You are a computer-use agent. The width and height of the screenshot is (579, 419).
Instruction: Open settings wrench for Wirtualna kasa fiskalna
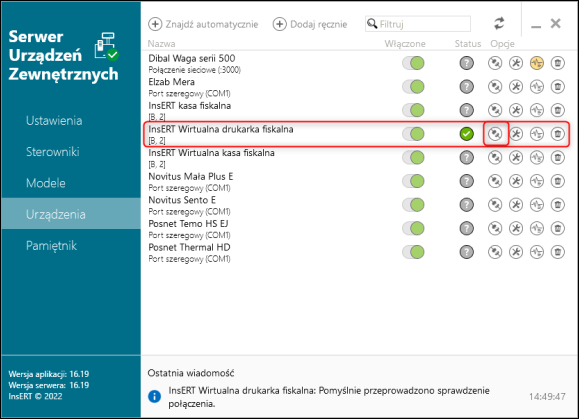pyautogui.click(x=516, y=158)
